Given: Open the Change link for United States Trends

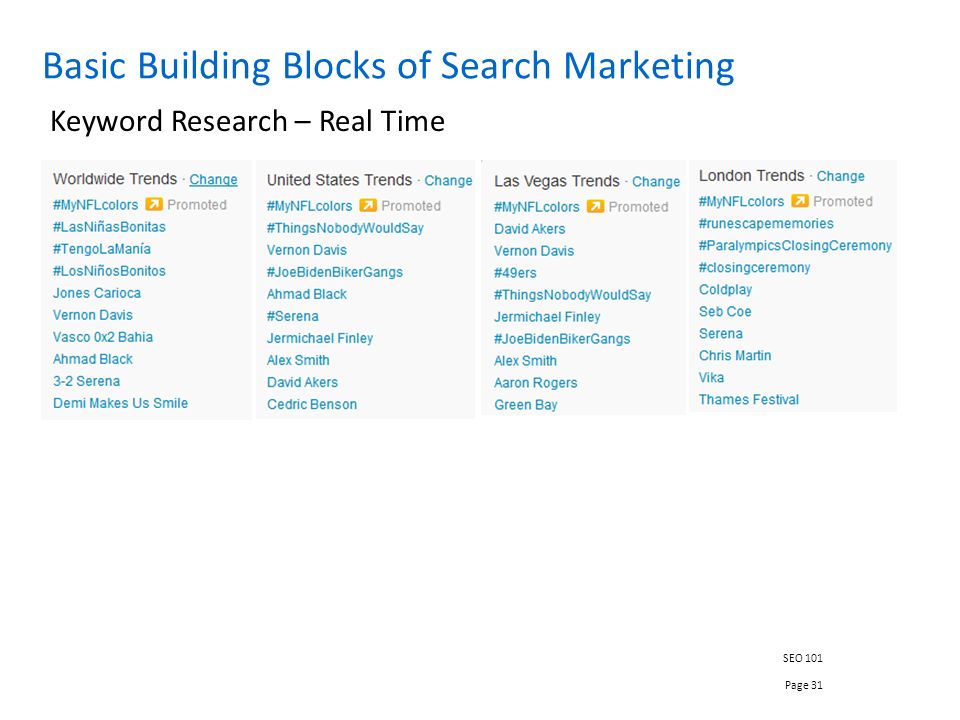Looking at the screenshot, I should [448, 181].
